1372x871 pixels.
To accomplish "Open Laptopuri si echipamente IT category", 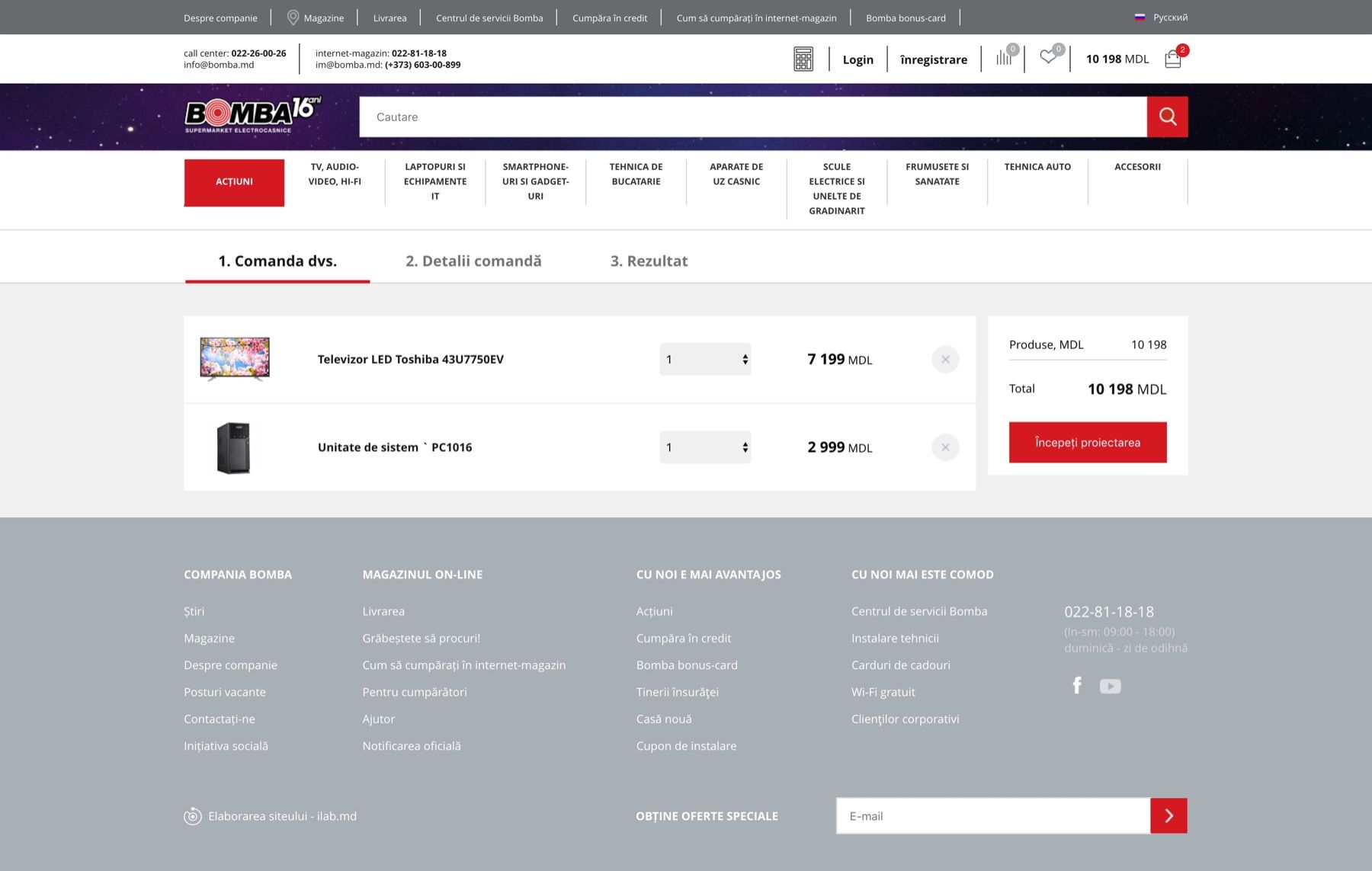I will tap(435, 181).
